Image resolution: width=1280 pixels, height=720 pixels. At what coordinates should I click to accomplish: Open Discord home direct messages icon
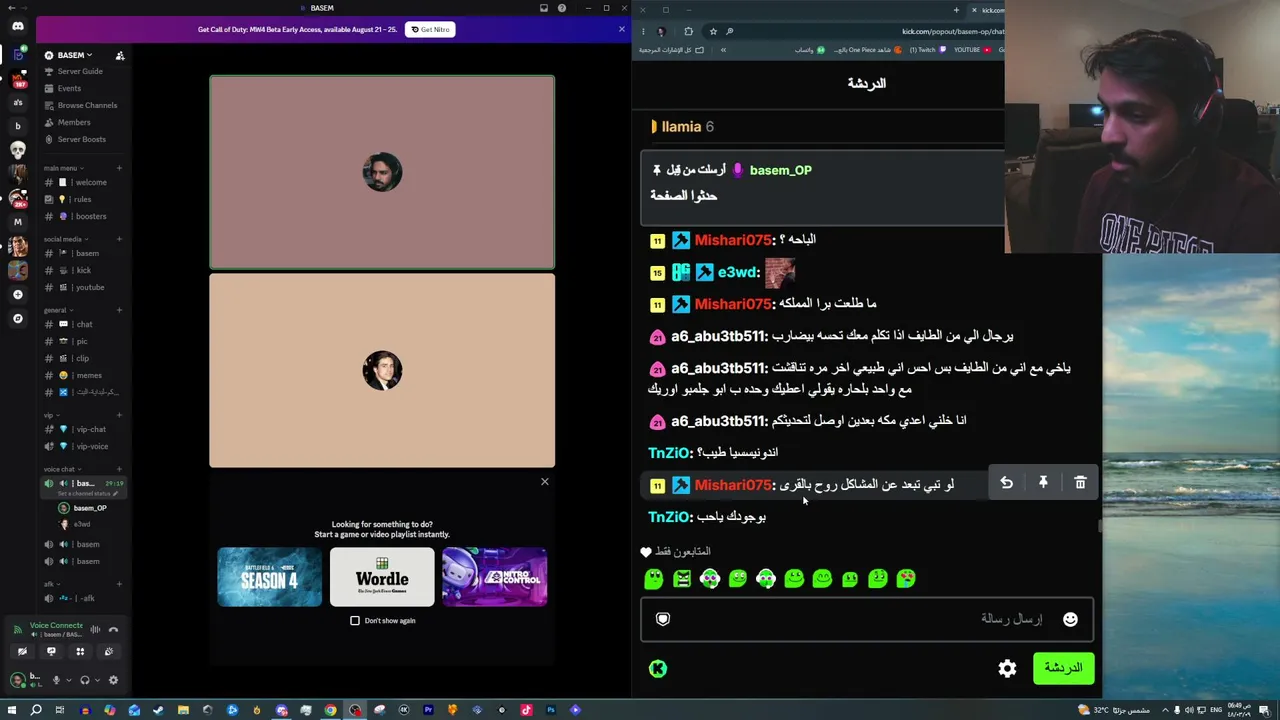coord(17,26)
